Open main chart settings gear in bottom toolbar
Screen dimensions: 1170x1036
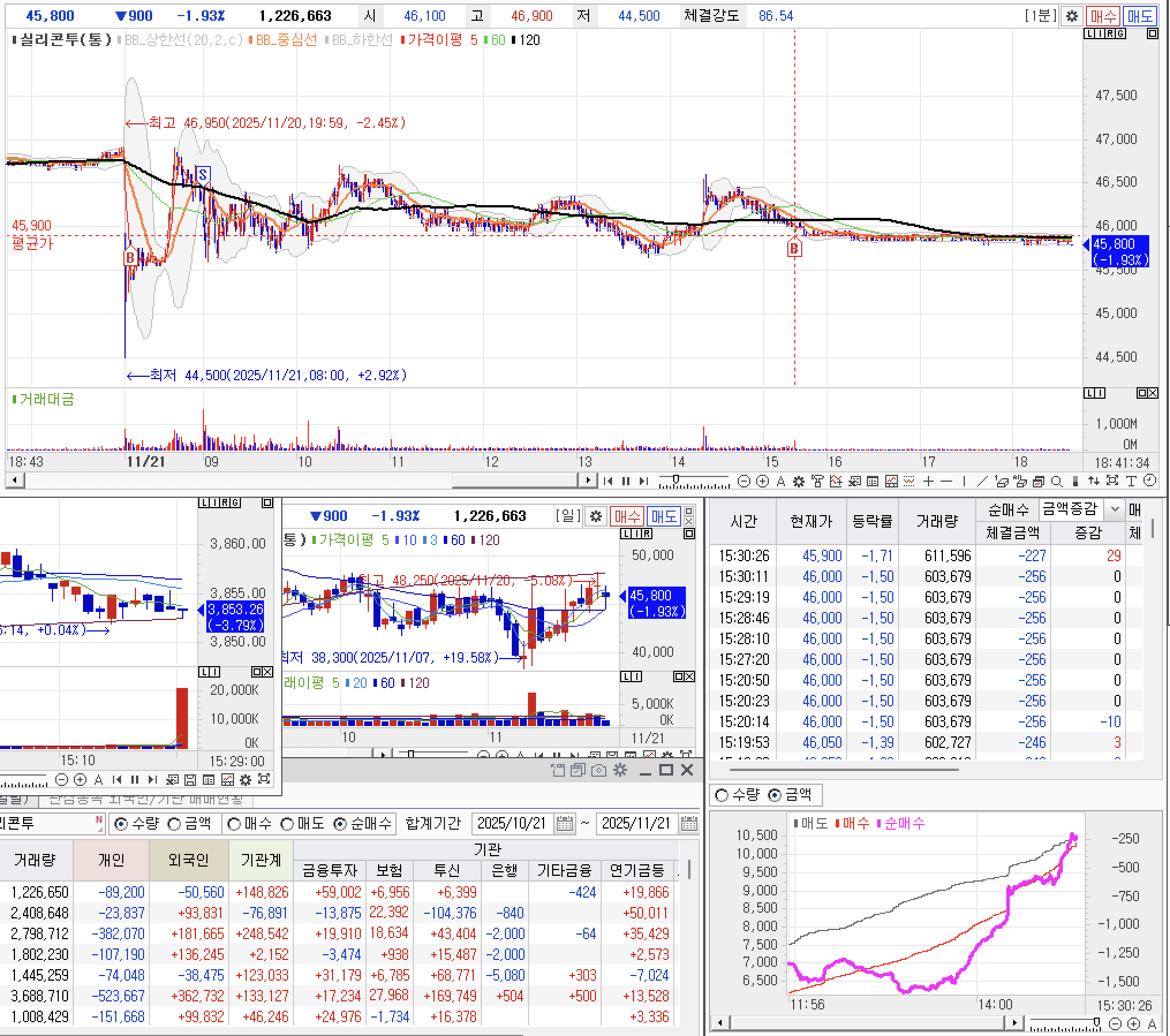(798, 481)
